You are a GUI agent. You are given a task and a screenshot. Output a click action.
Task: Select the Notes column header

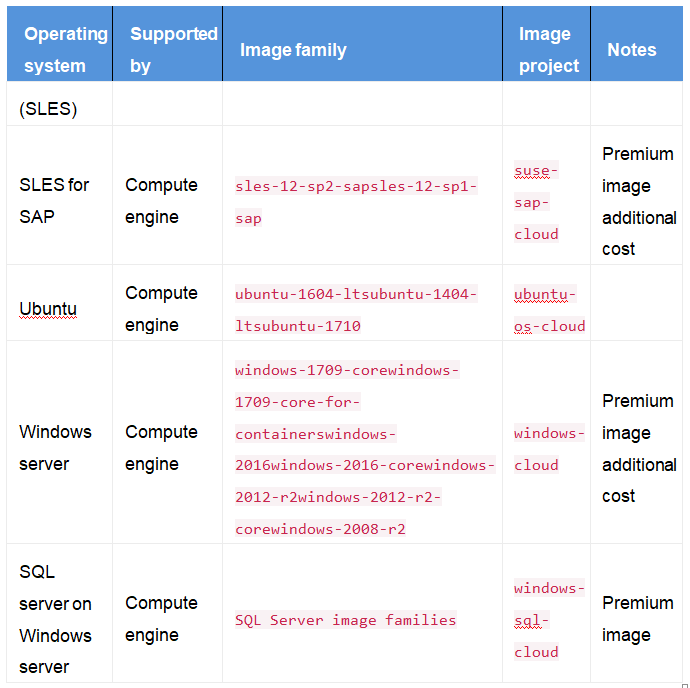(x=631, y=49)
